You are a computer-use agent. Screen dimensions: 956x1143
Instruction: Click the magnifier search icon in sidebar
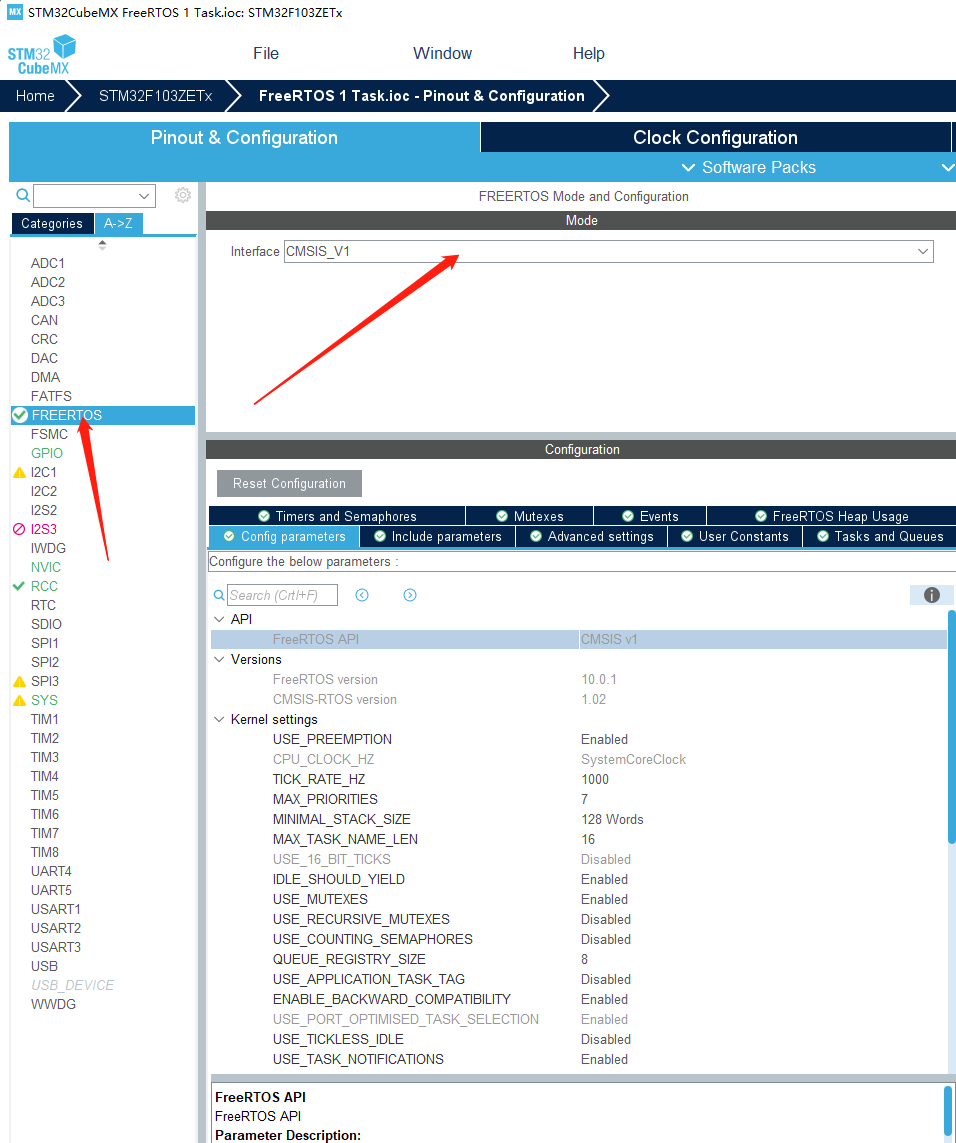point(21,195)
